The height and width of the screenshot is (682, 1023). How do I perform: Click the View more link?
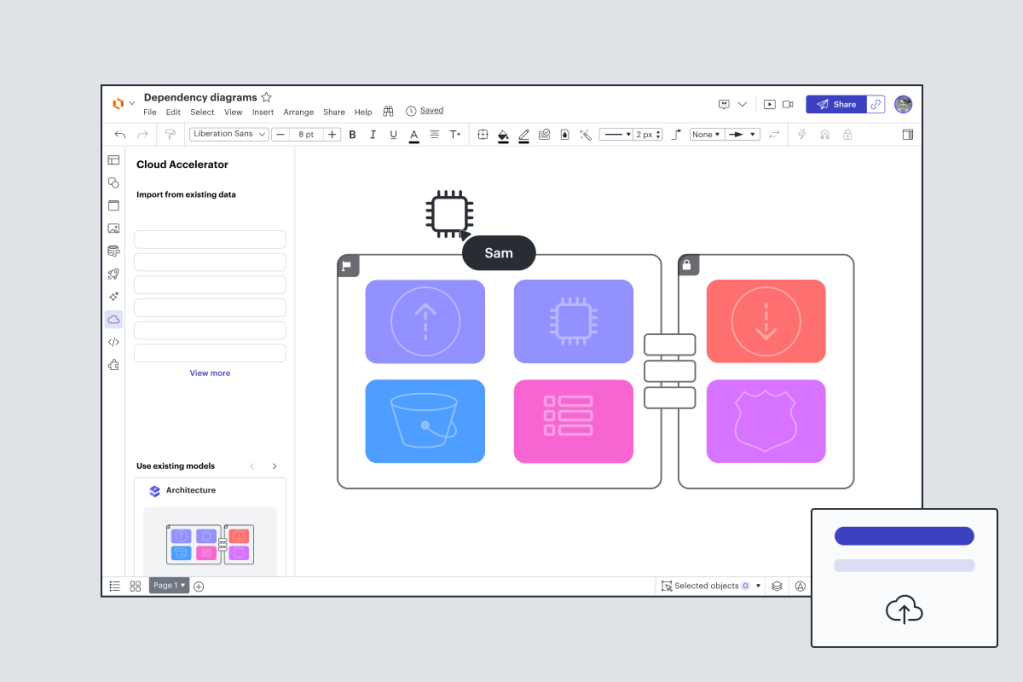[210, 373]
